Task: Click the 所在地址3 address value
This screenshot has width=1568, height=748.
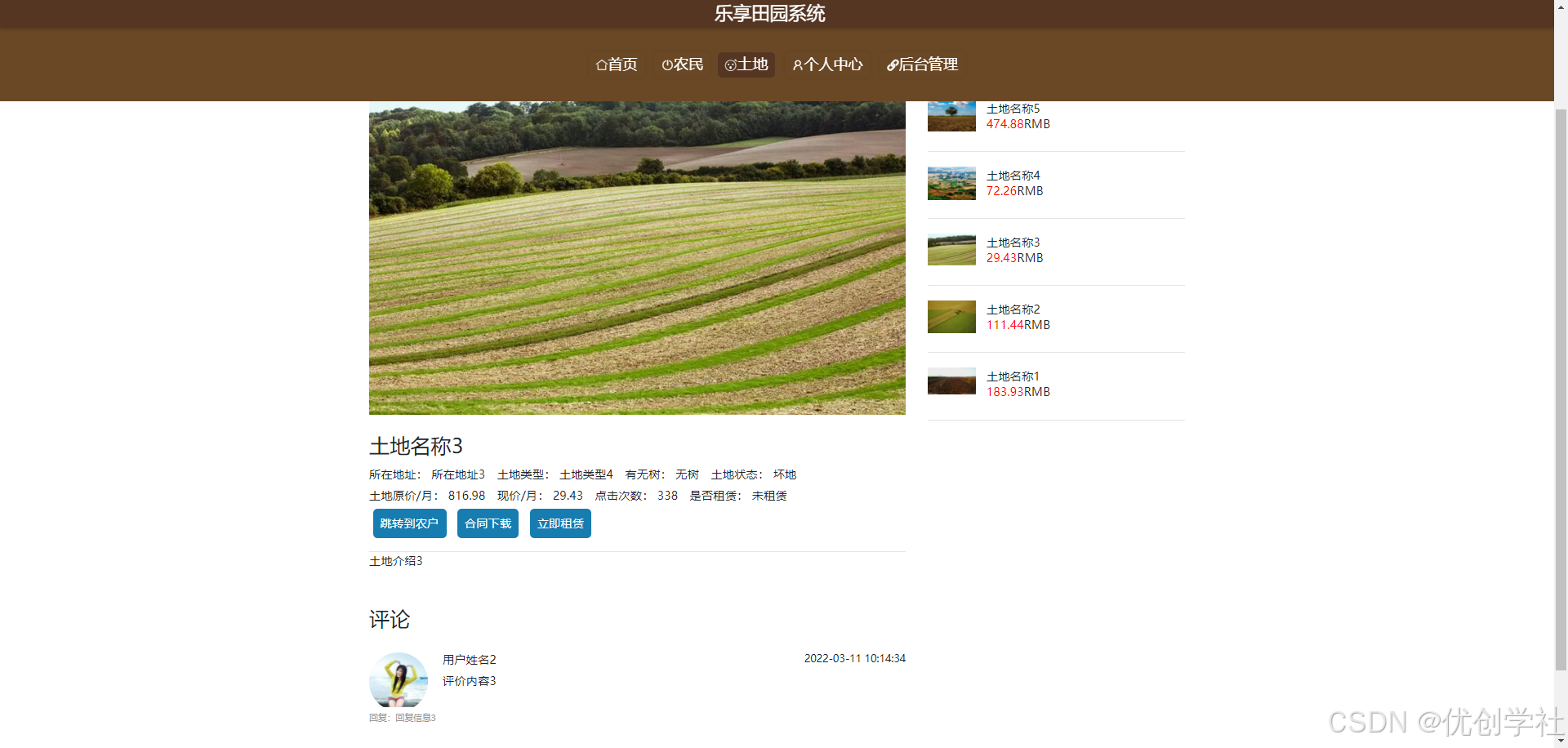Action: coord(458,474)
